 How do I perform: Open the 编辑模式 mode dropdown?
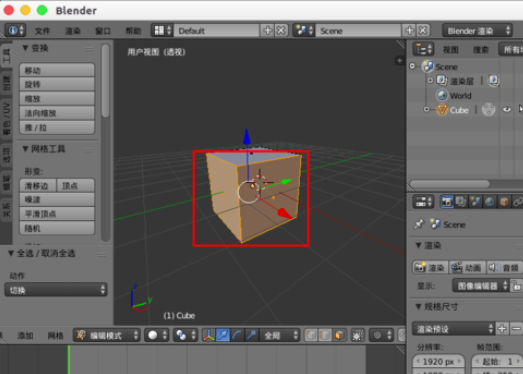click(106, 335)
